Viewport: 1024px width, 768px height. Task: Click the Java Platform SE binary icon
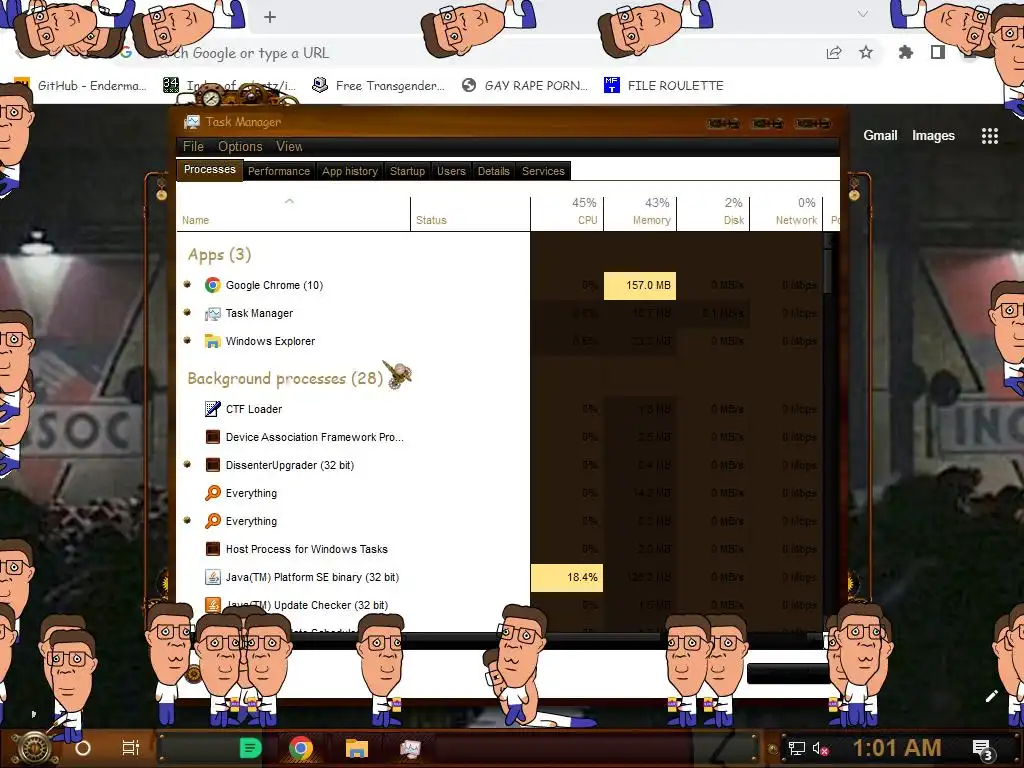click(212, 577)
